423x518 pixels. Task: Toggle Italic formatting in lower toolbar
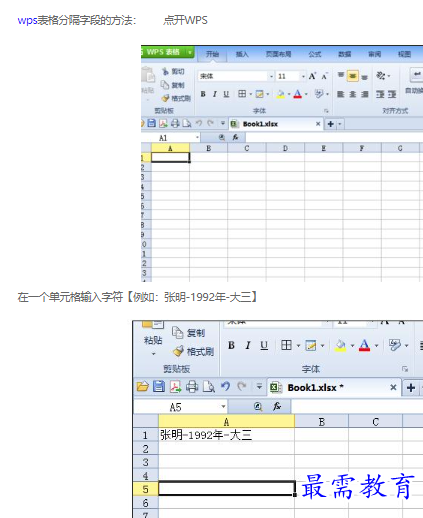click(x=248, y=345)
